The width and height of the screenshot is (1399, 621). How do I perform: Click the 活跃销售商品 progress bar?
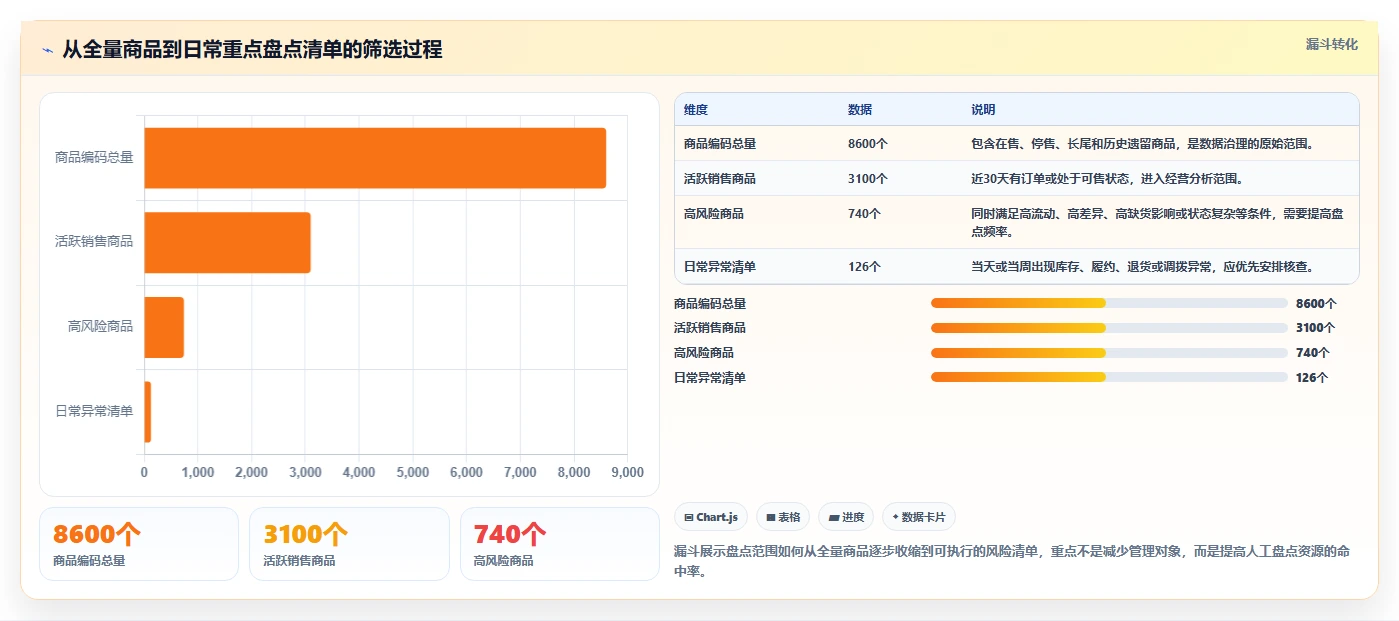[1109, 328]
